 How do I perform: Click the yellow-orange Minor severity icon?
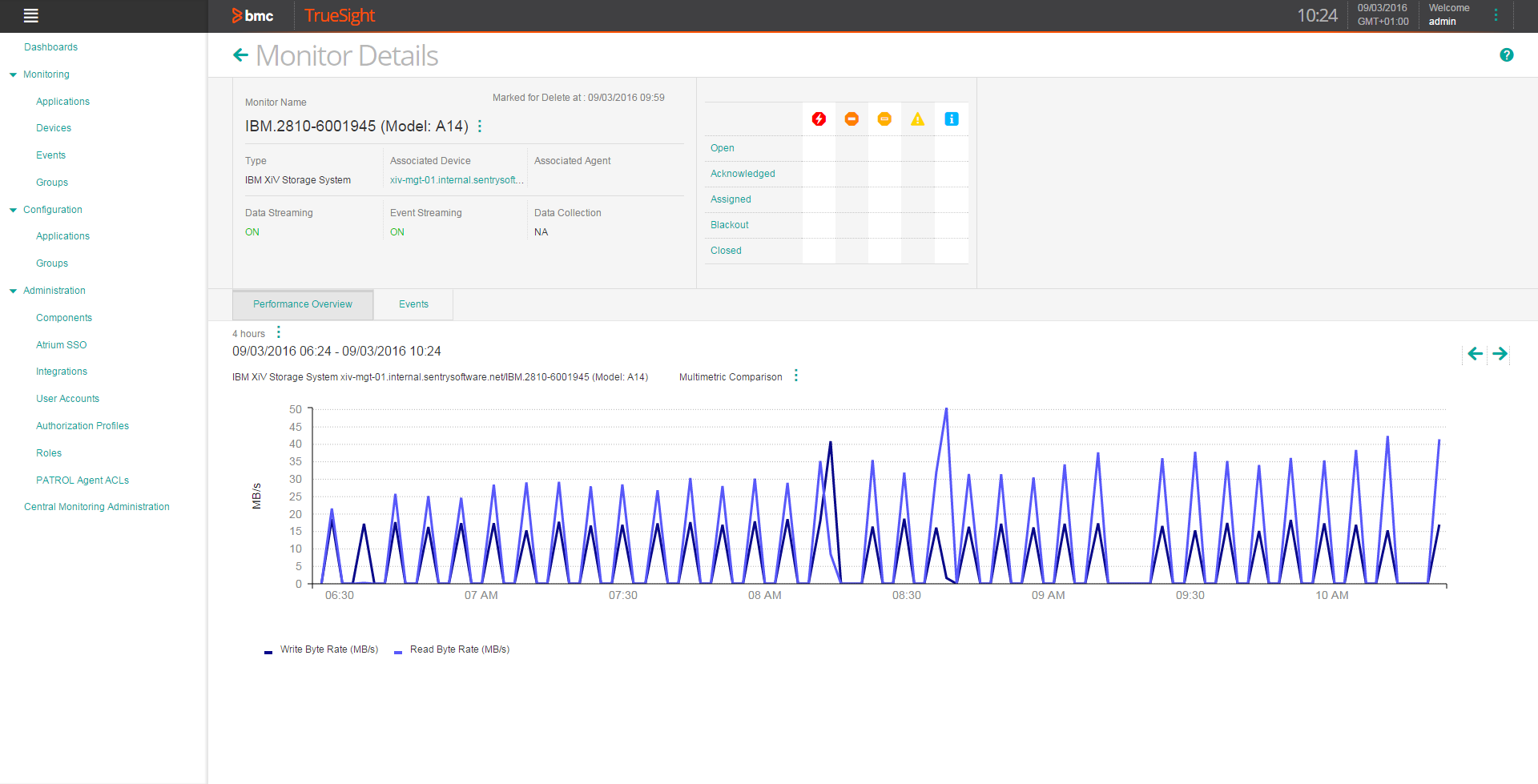(x=884, y=119)
